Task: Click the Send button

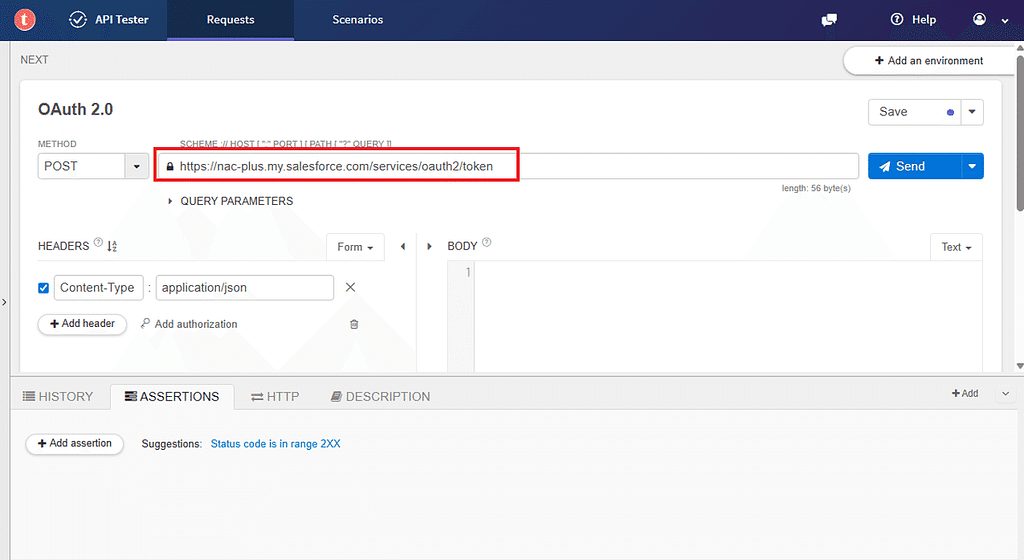Action: (x=914, y=166)
